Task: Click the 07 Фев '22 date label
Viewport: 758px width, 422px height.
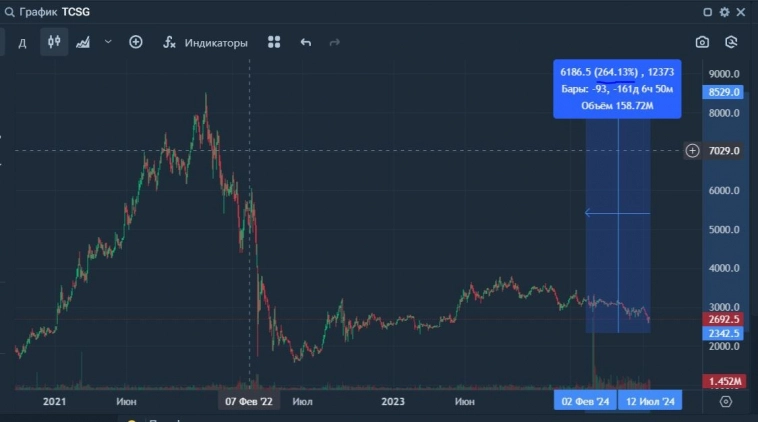Action: (248, 402)
